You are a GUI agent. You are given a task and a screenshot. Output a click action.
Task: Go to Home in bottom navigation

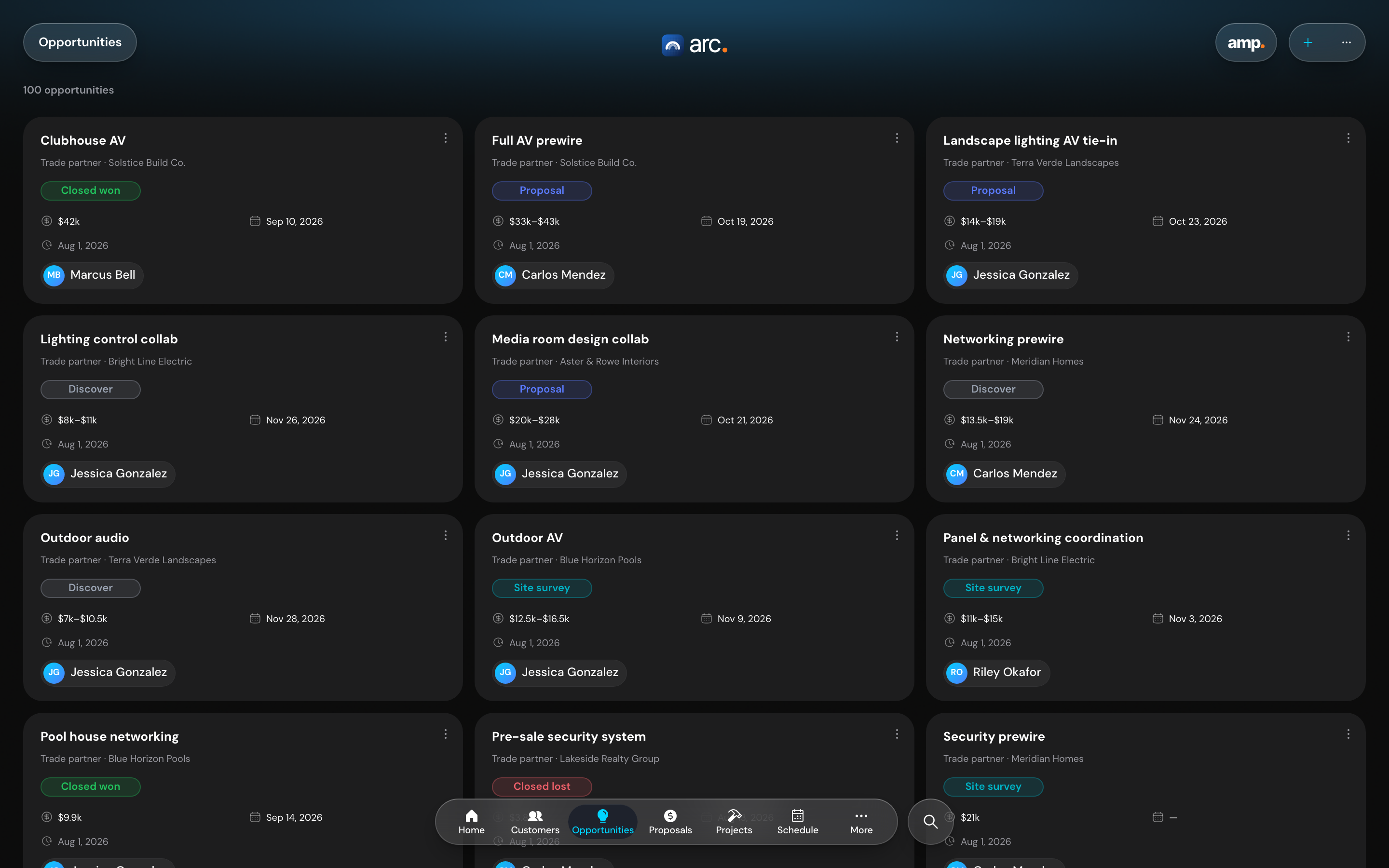[471, 822]
